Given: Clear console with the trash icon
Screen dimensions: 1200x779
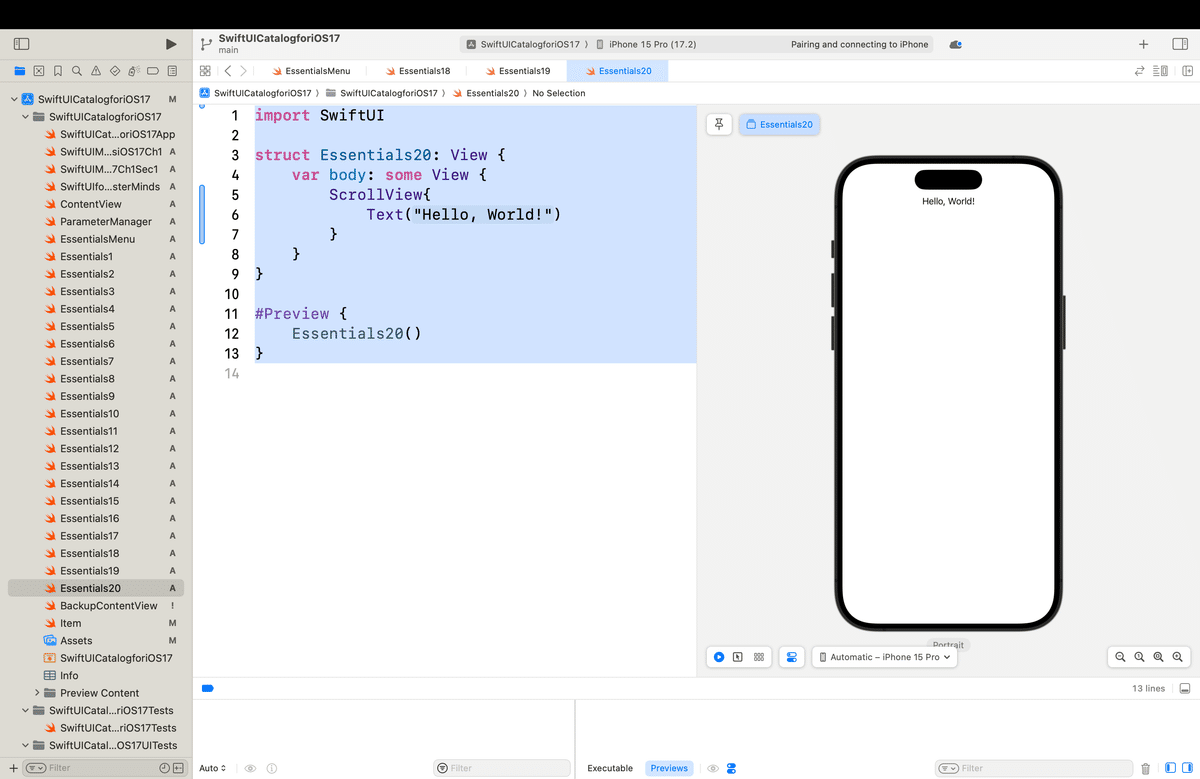Looking at the screenshot, I should [1145, 768].
